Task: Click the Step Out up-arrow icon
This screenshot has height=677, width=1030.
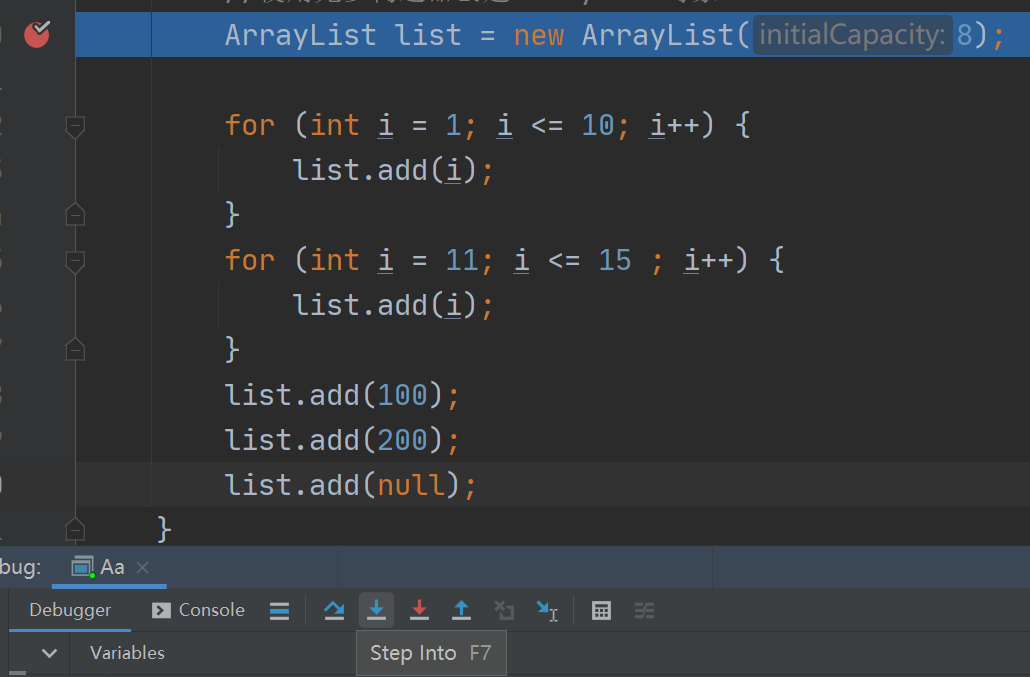Action: (462, 610)
